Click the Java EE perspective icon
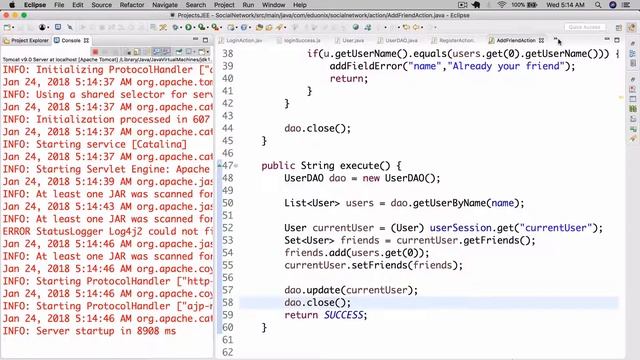Image resolution: width=640 pixels, height=360 pixels. (631, 28)
